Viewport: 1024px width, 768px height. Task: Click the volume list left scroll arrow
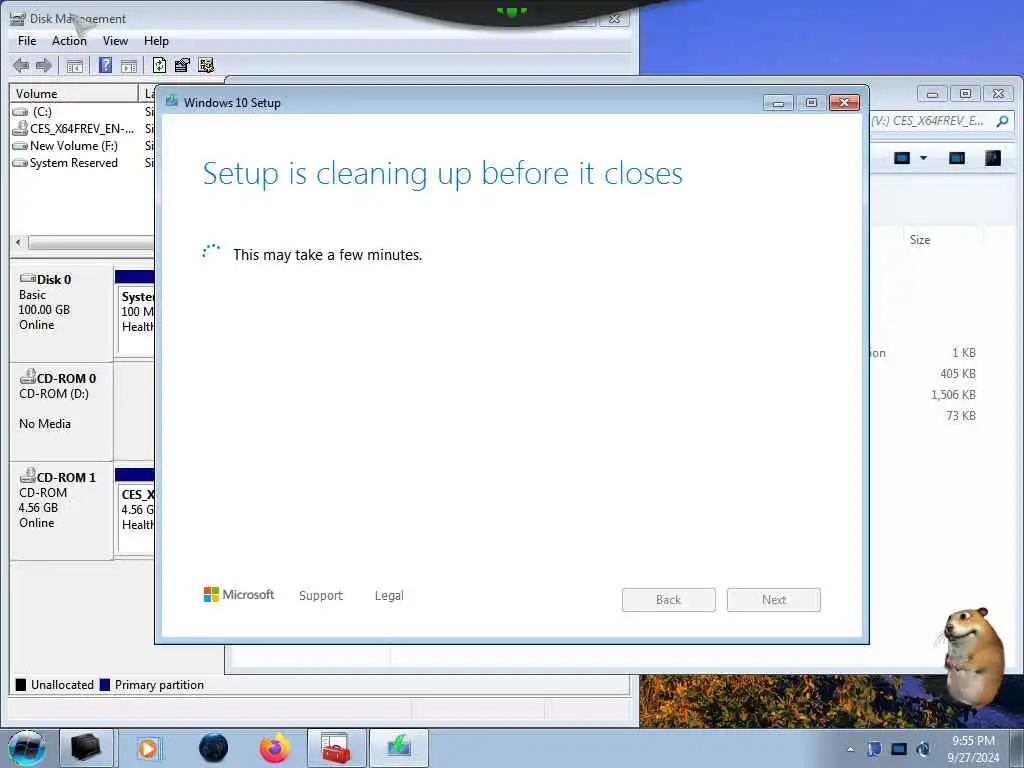tap(18, 242)
